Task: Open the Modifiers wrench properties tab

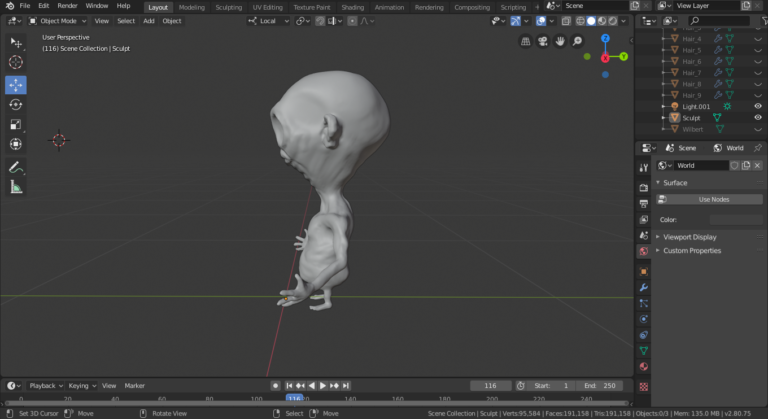Action: coord(644,288)
